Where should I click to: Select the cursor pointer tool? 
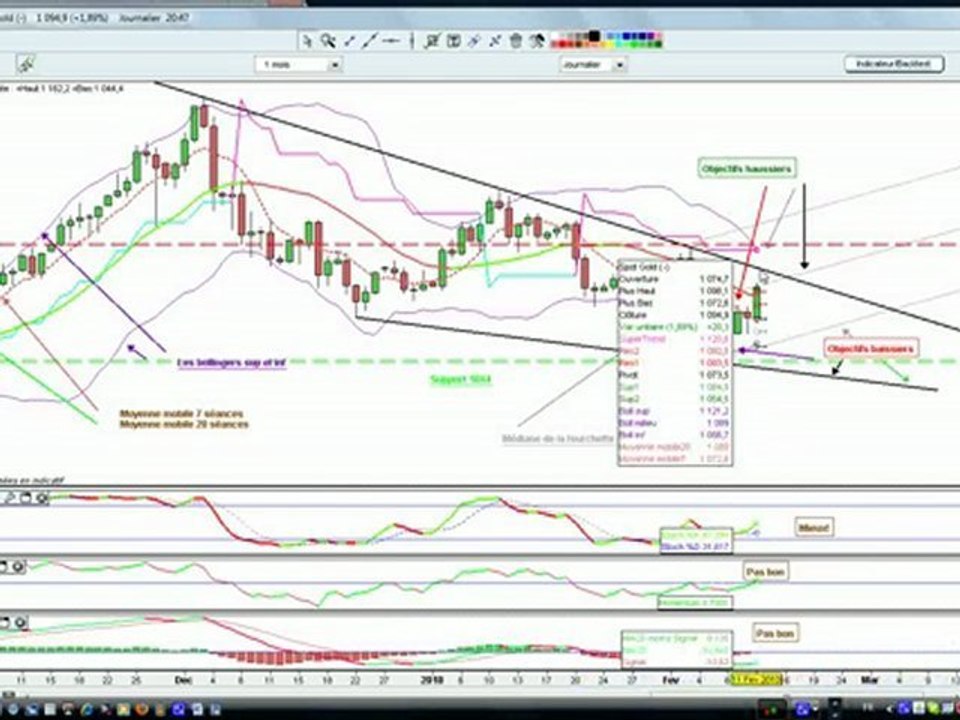pos(307,41)
